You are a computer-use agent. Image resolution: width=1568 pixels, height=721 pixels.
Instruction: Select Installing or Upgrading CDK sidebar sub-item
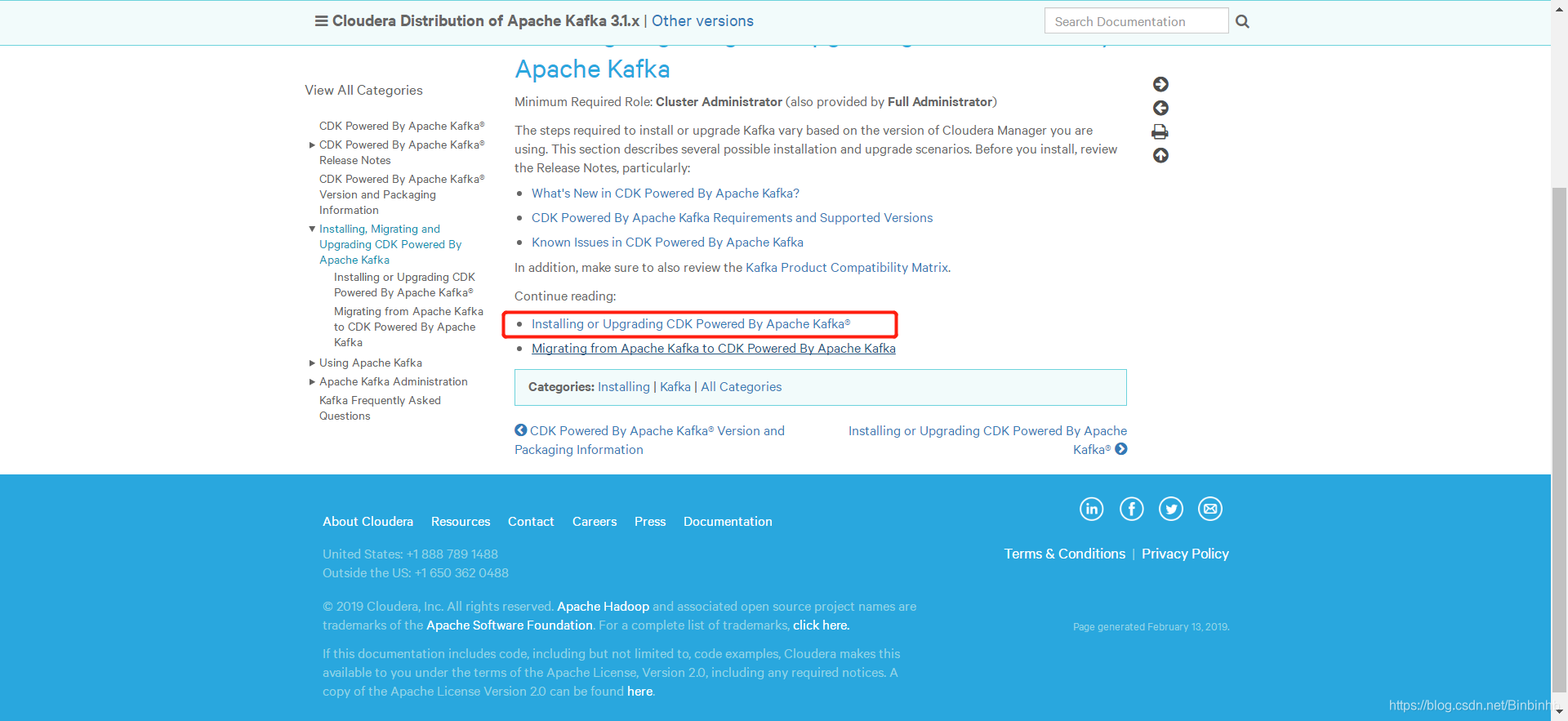[x=404, y=285]
